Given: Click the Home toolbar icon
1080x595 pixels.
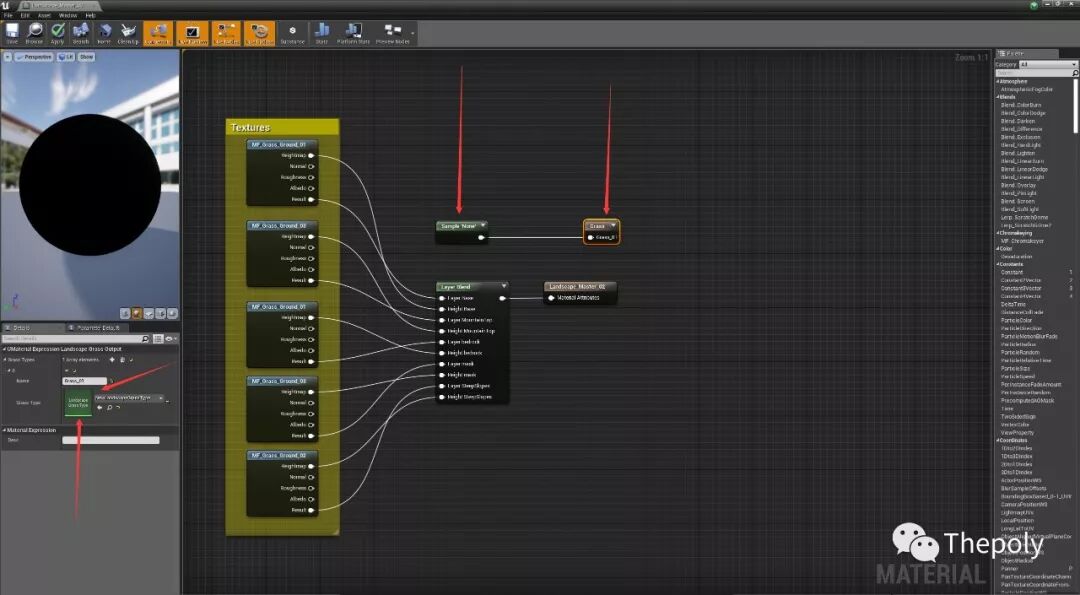Looking at the screenshot, I should 104,33.
